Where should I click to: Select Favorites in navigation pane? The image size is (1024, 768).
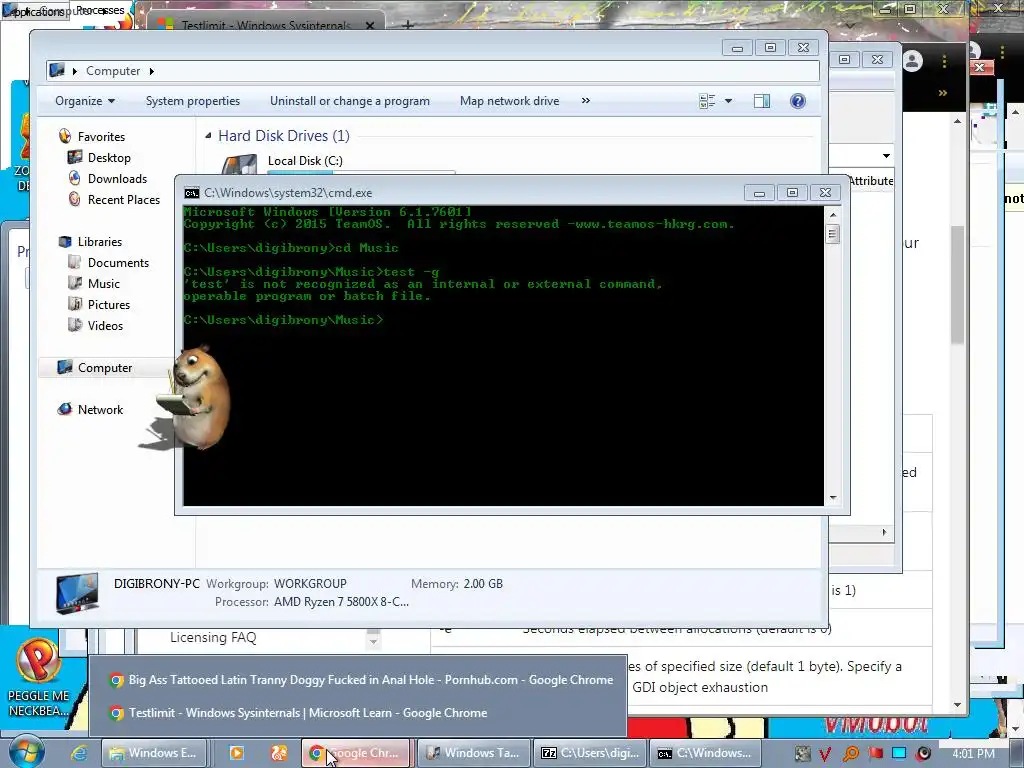click(101, 136)
